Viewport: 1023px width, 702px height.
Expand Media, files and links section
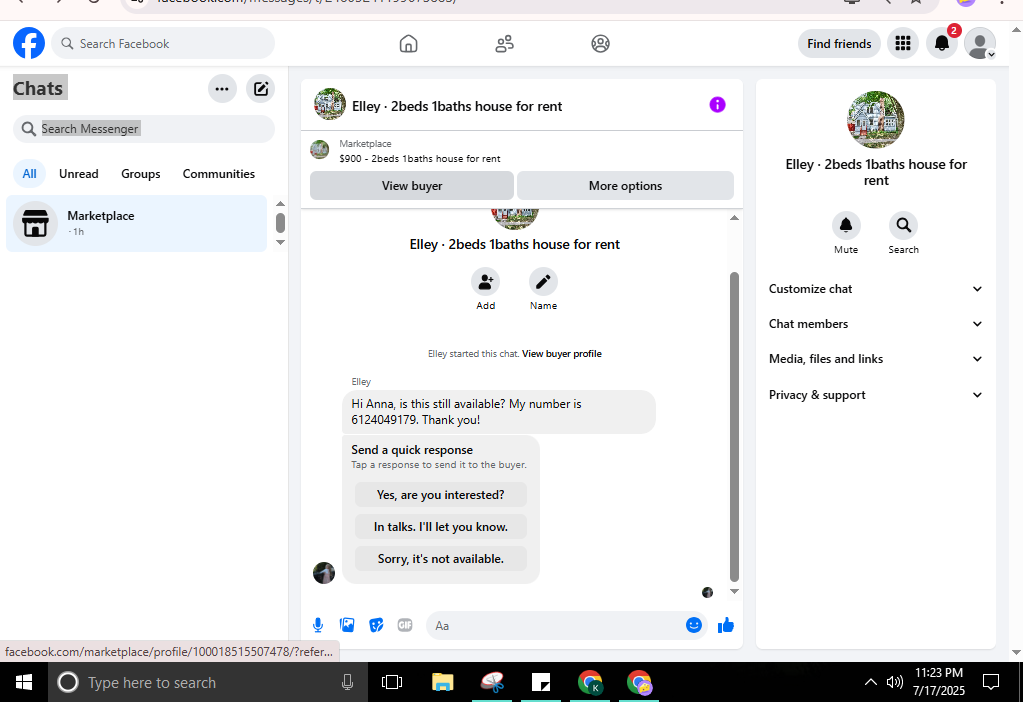(x=876, y=359)
